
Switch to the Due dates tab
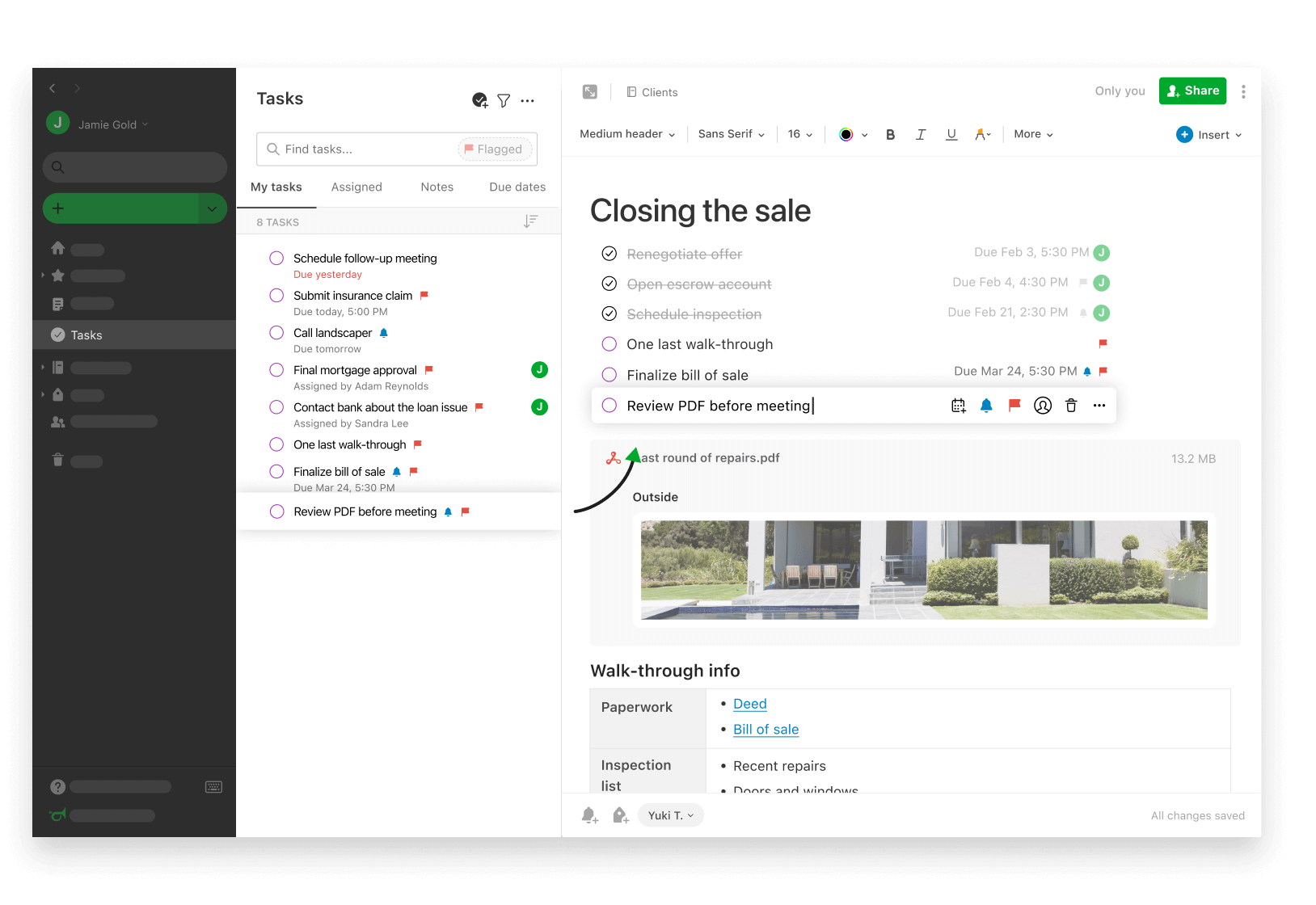pyautogui.click(x=517, y=187)
